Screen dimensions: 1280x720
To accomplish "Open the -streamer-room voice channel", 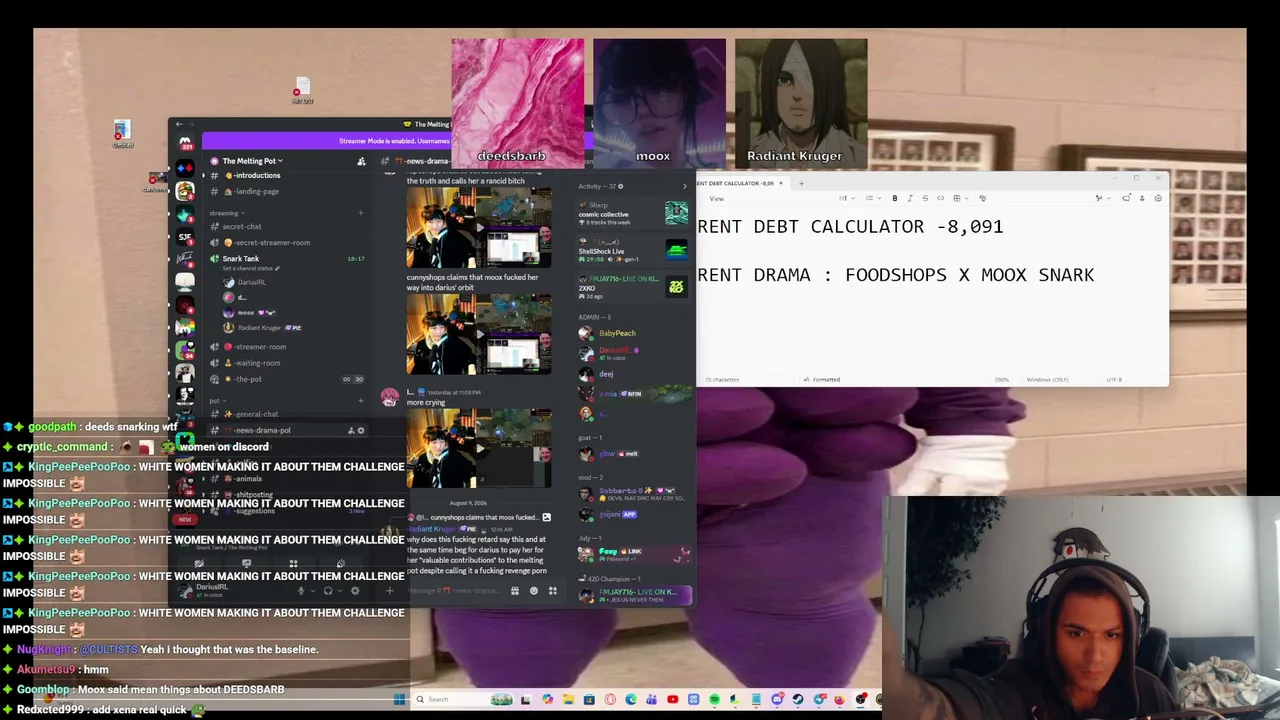I will point(260,347).
